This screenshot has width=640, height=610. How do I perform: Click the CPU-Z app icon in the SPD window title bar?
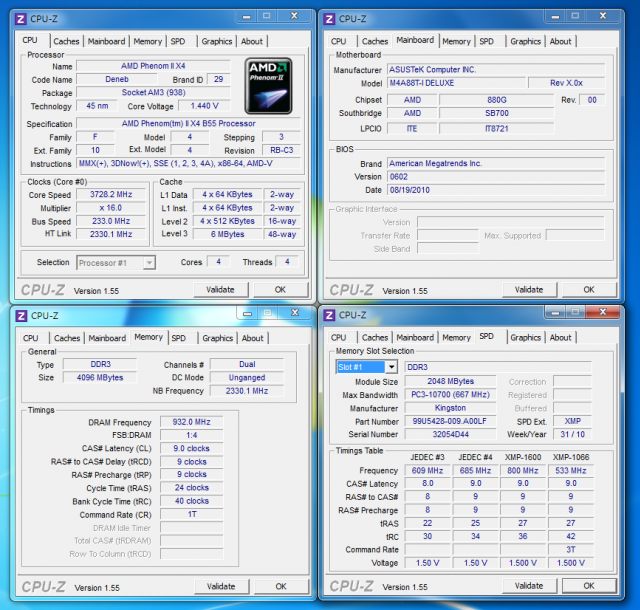point(329,315)
